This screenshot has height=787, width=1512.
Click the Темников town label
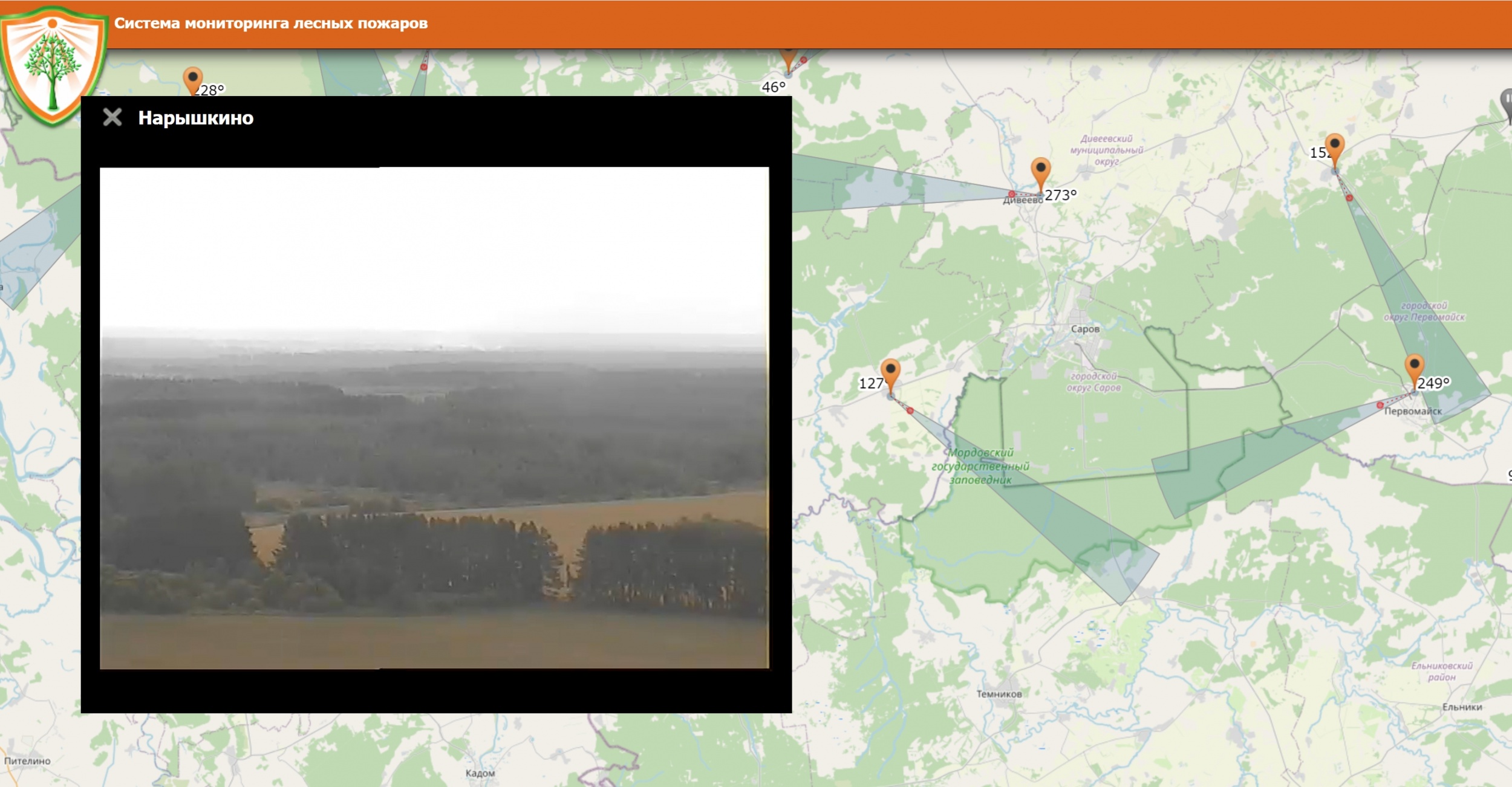coord(999,694)
